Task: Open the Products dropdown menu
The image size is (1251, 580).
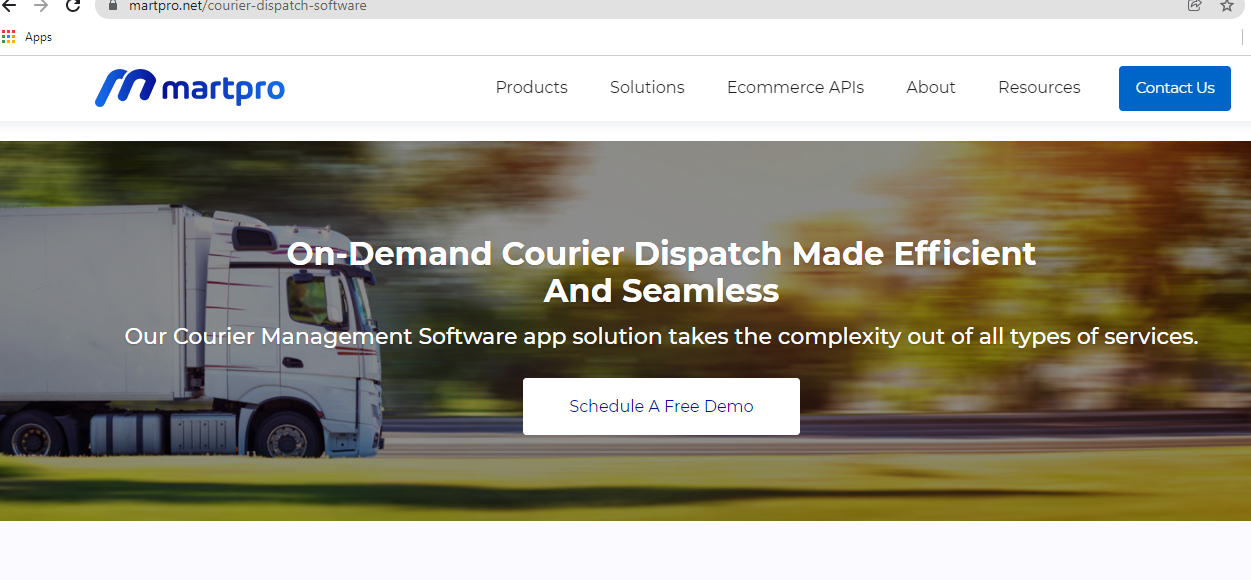Action: point(531,87)
